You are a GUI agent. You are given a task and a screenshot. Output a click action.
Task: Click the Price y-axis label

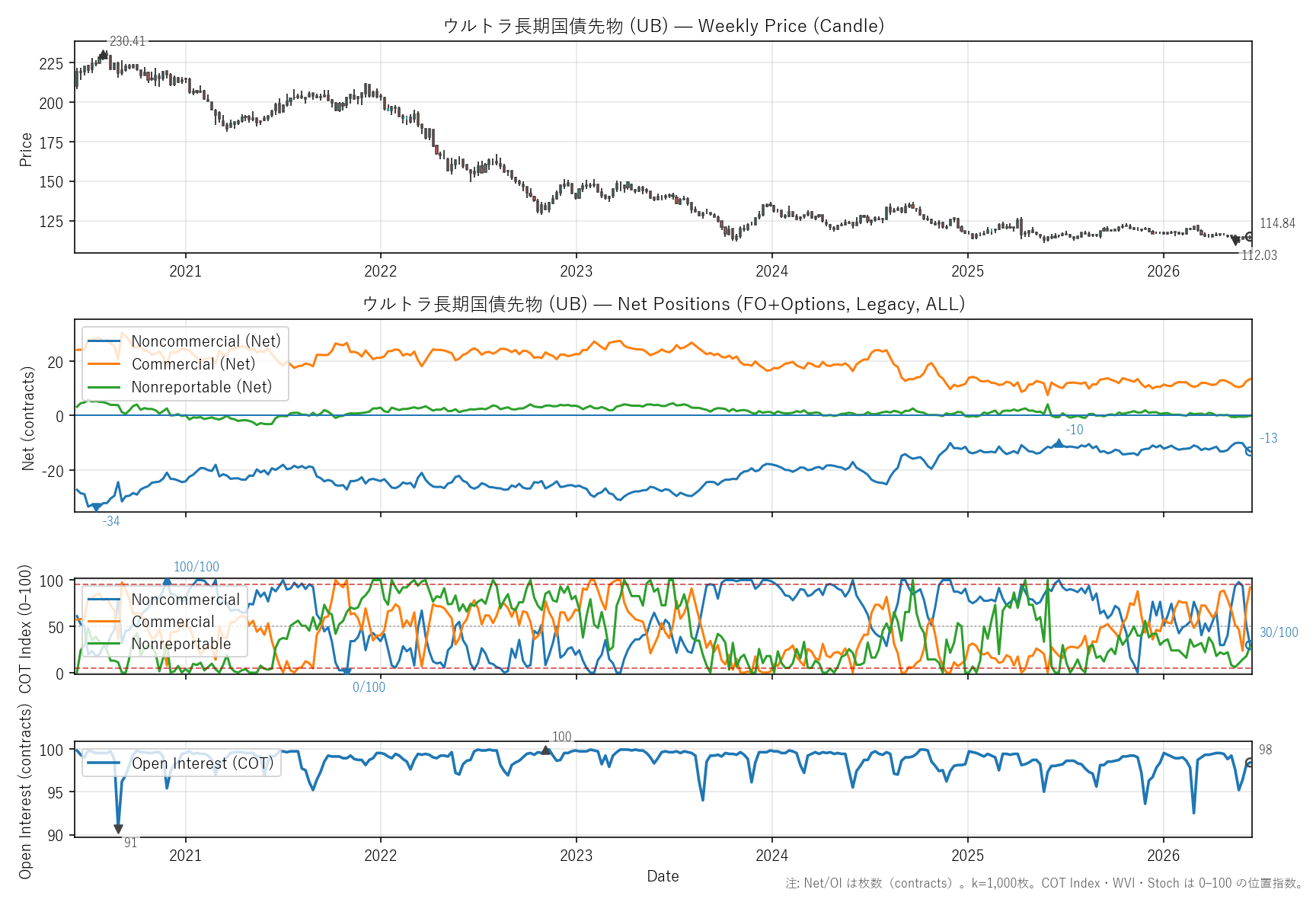[x=26, y=149]
